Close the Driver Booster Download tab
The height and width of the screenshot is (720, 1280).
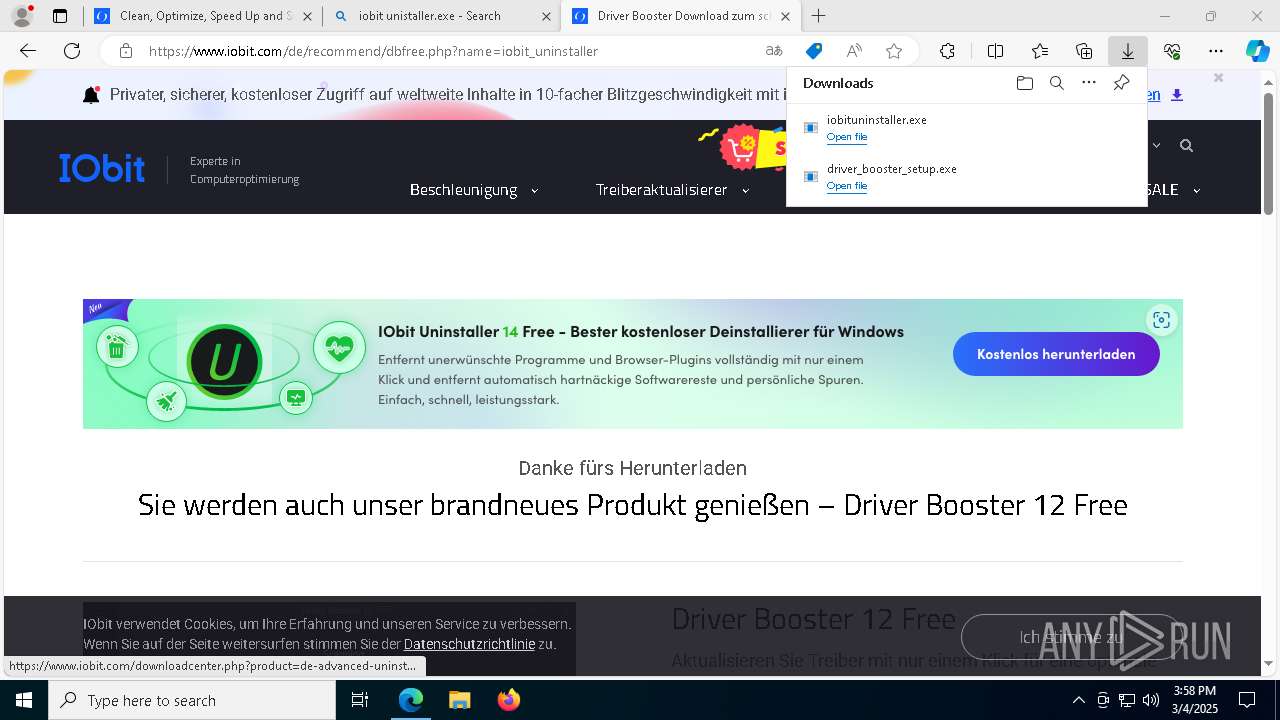tap(785, 16)
